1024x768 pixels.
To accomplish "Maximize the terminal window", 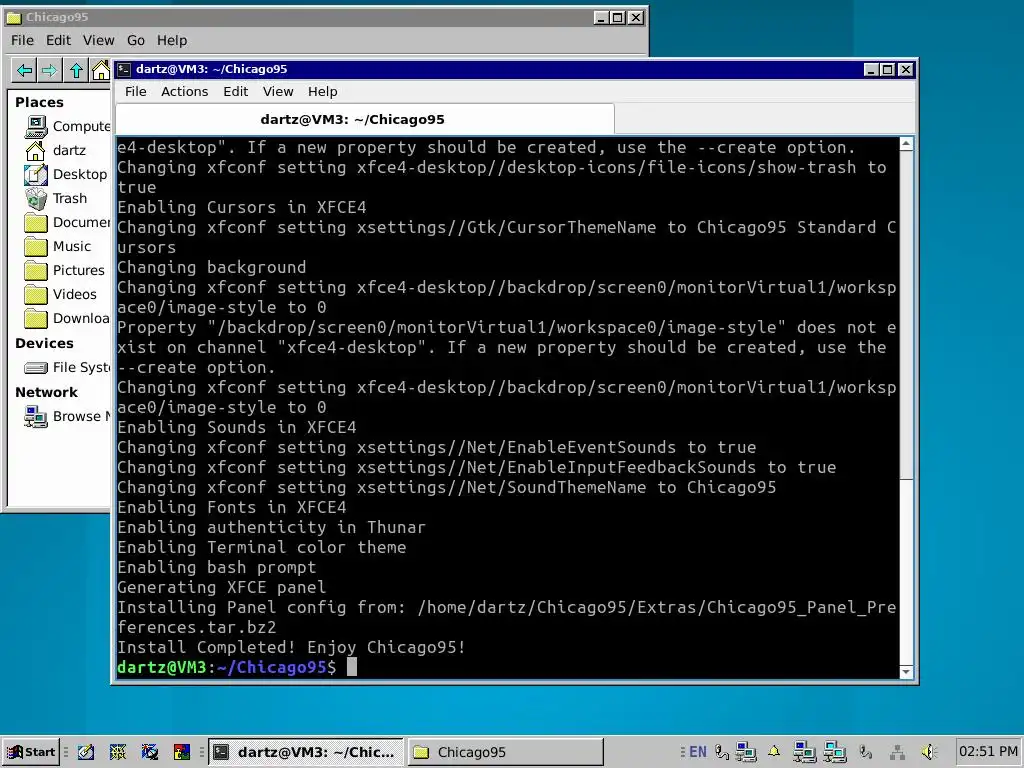I will click(888, 69).
